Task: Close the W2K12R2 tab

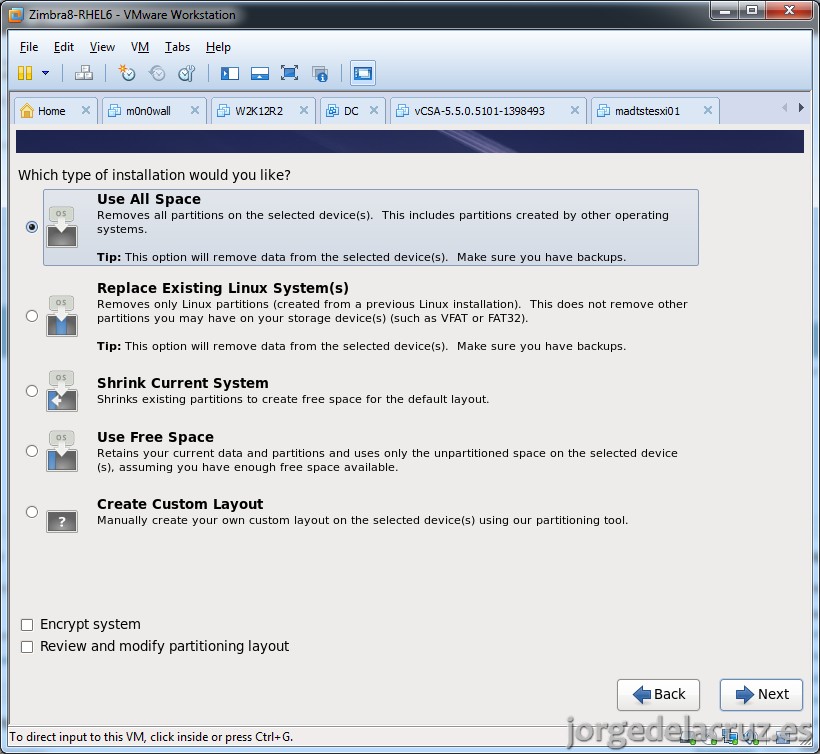Action: click(304, 110)
